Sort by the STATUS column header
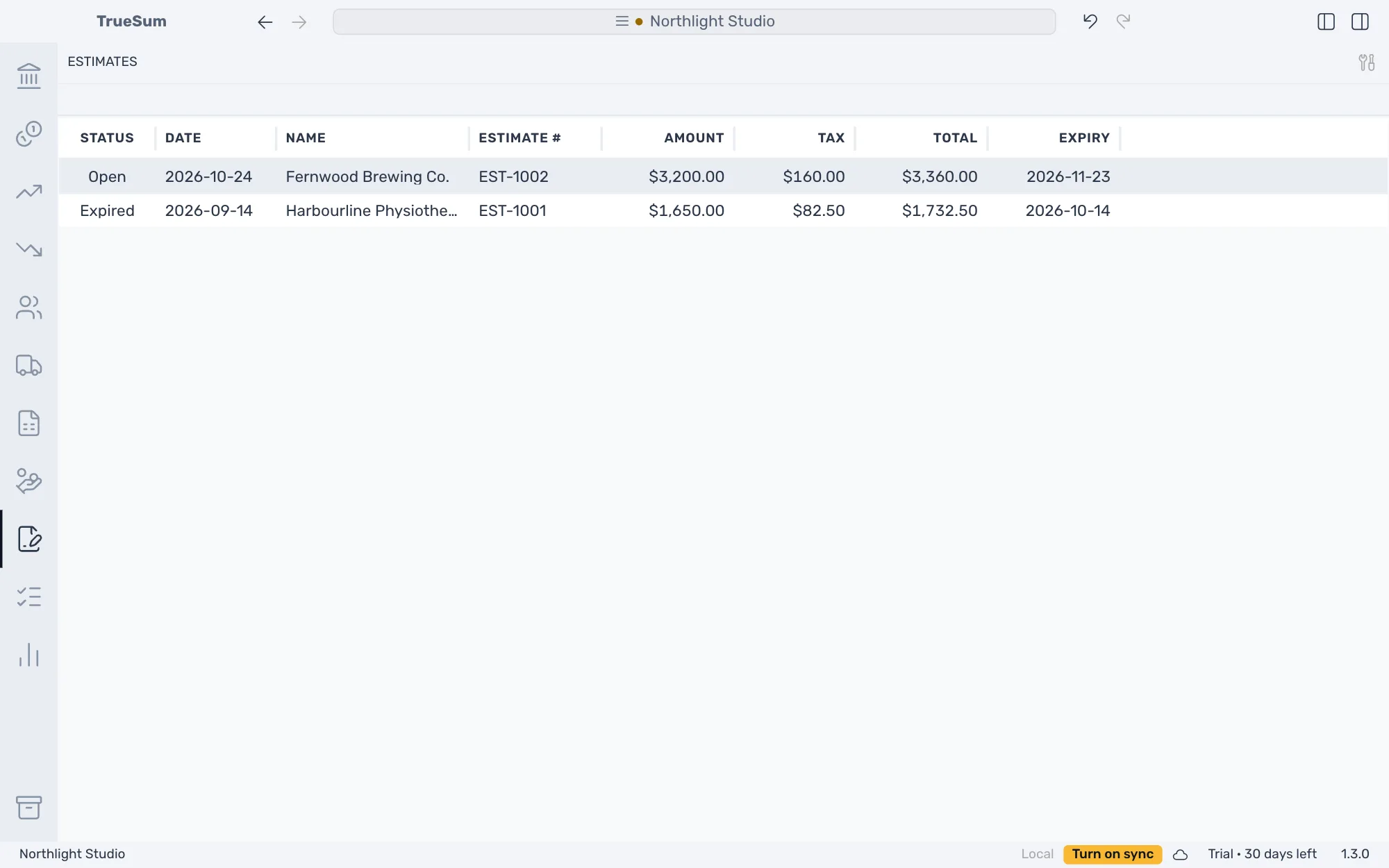 pyautogui.click(x=107, y=137)
